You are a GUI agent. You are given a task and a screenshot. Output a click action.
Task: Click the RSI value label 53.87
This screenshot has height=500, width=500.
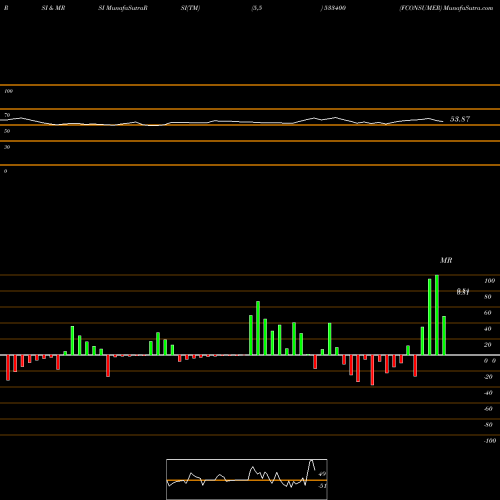[x=460, y=119]
